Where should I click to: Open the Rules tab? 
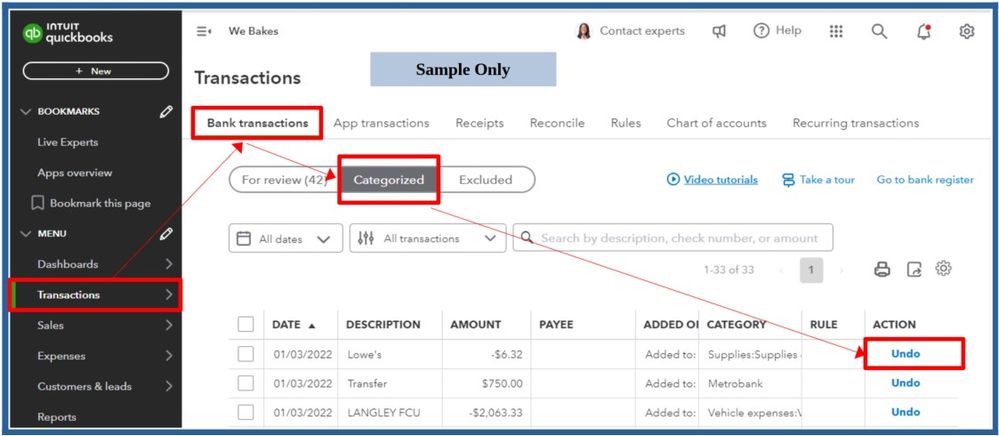[x=626, y=123]
